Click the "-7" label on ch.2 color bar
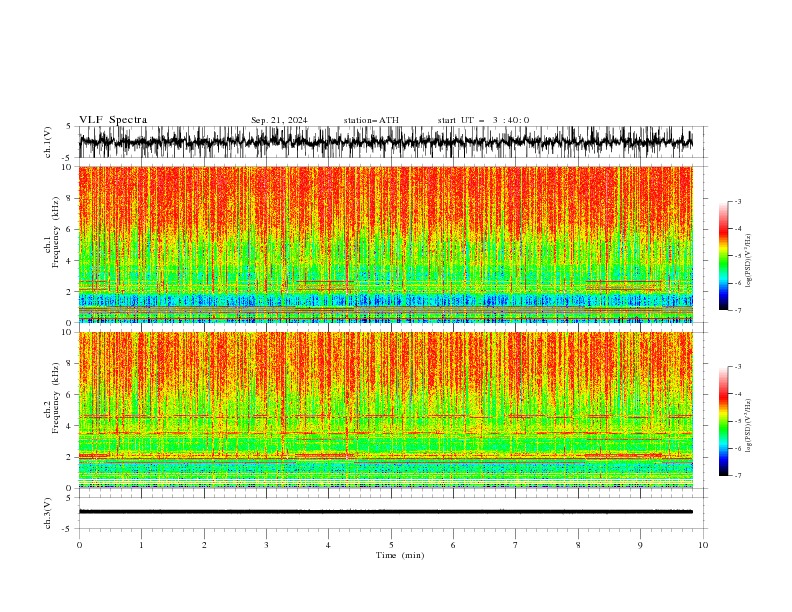 (x=738, y=476)
